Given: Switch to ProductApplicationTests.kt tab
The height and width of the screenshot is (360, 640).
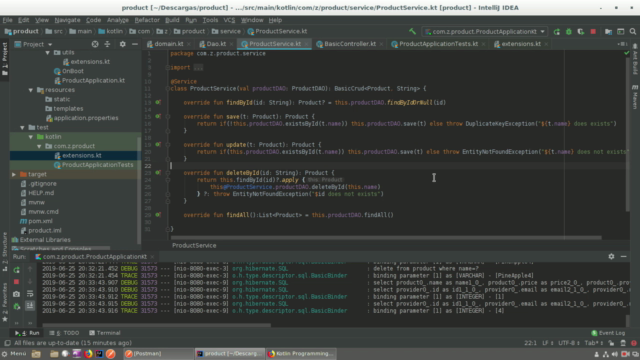Looking at the screenshot, I should [x=438, y=44].
